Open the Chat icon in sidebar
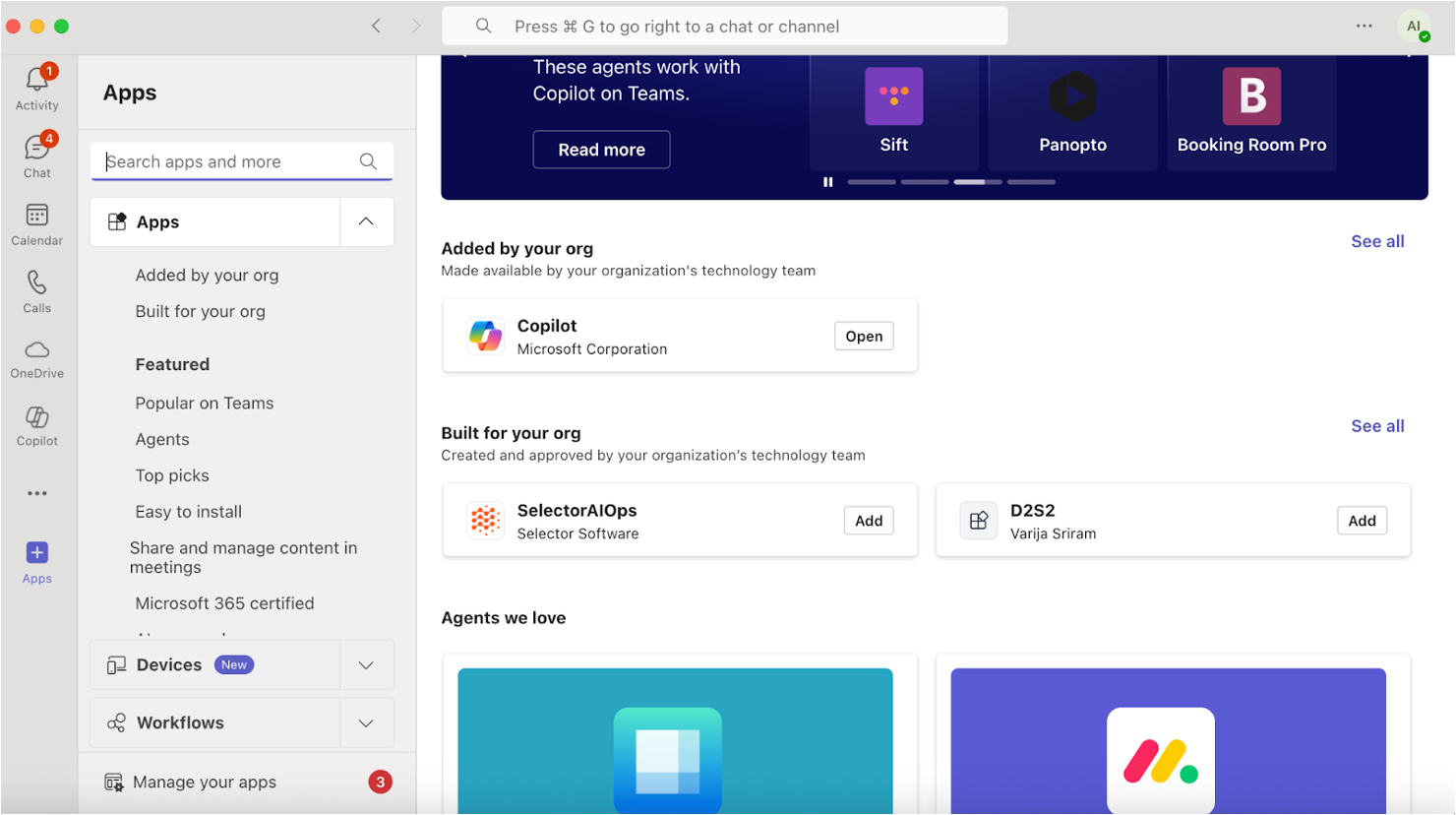Image resolution: width=1456 pixels, height=815 pixels. [36, 148]
